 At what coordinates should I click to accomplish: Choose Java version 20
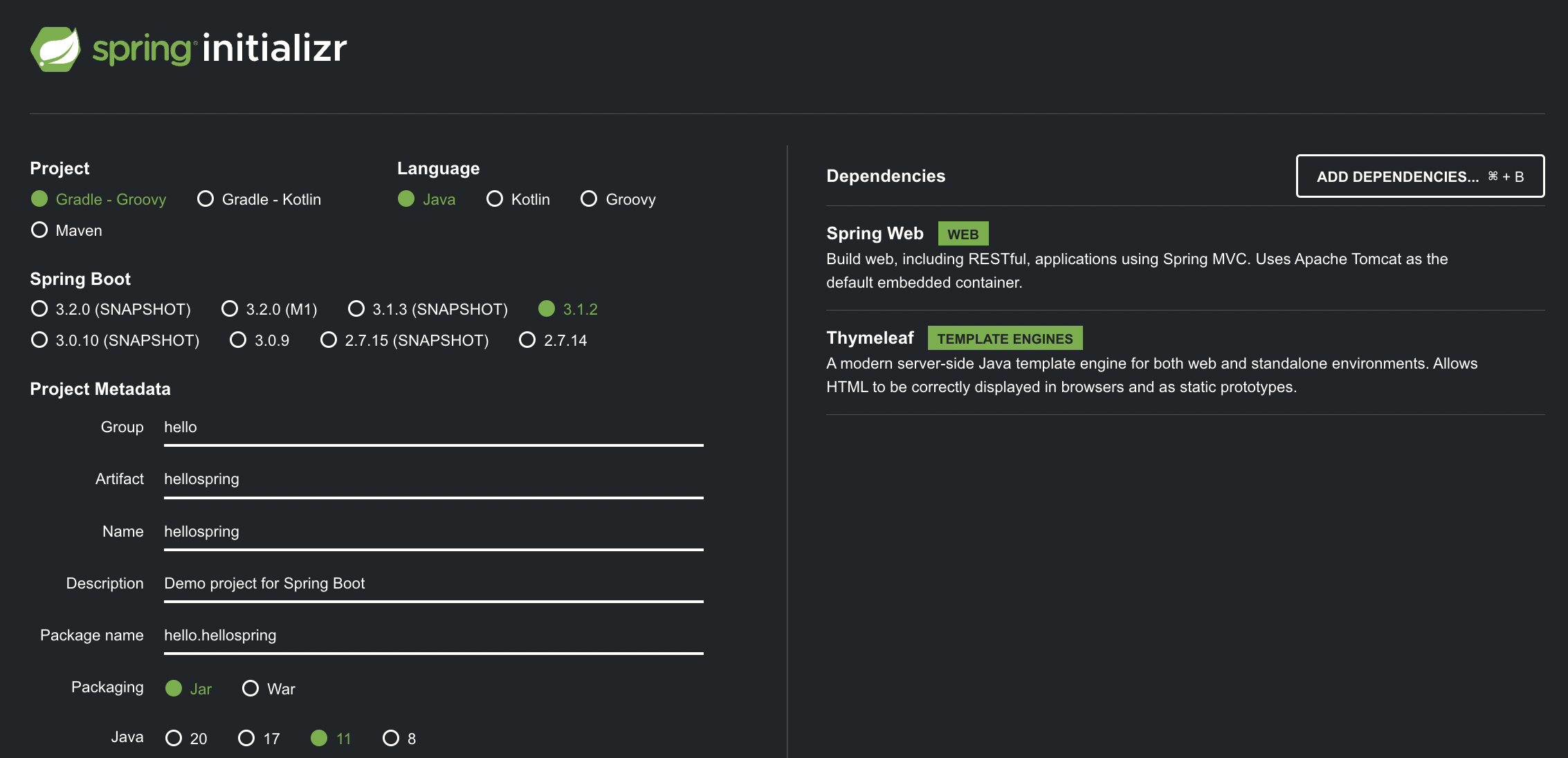(x=174, y=739)
